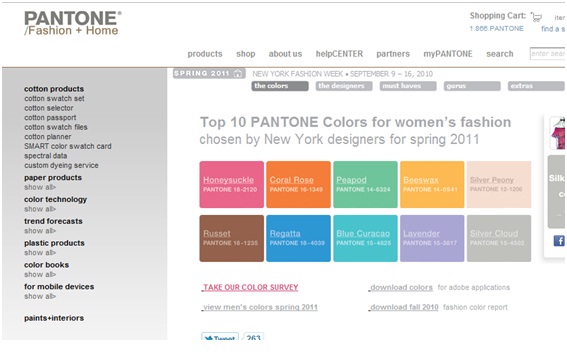Open the partners menu

[x=393, y=54]
